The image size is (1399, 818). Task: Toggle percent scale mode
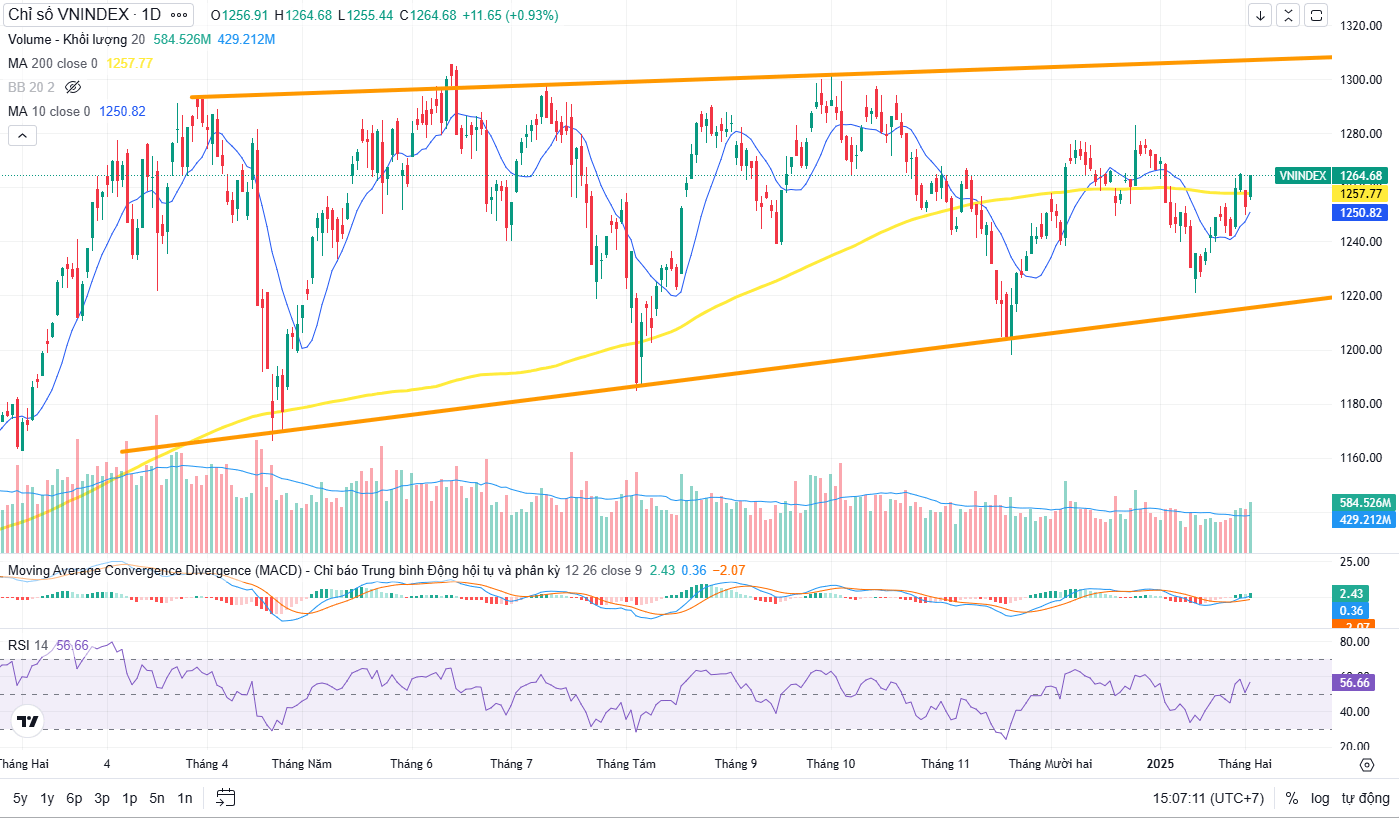1292,798
